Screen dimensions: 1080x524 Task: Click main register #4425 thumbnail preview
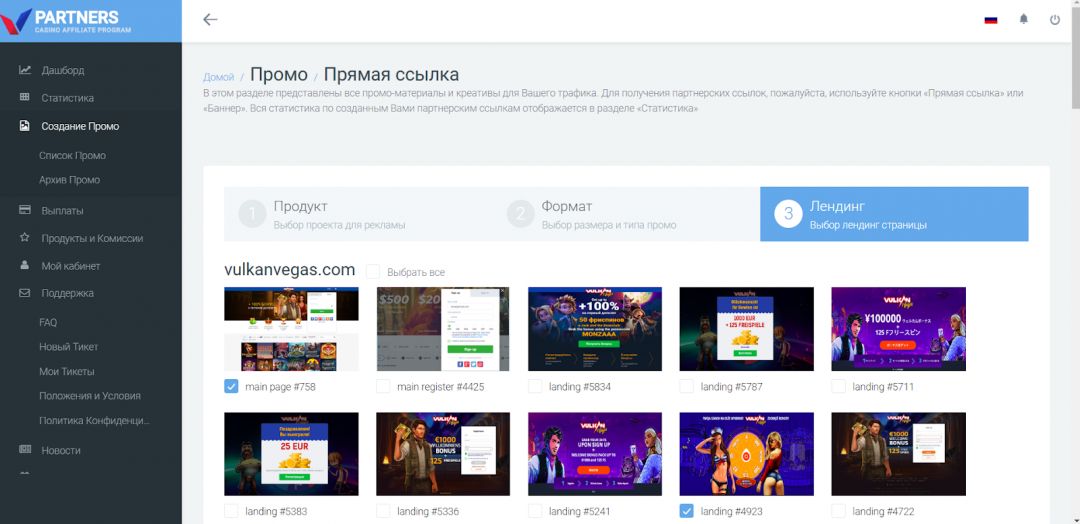coord(443,329)
